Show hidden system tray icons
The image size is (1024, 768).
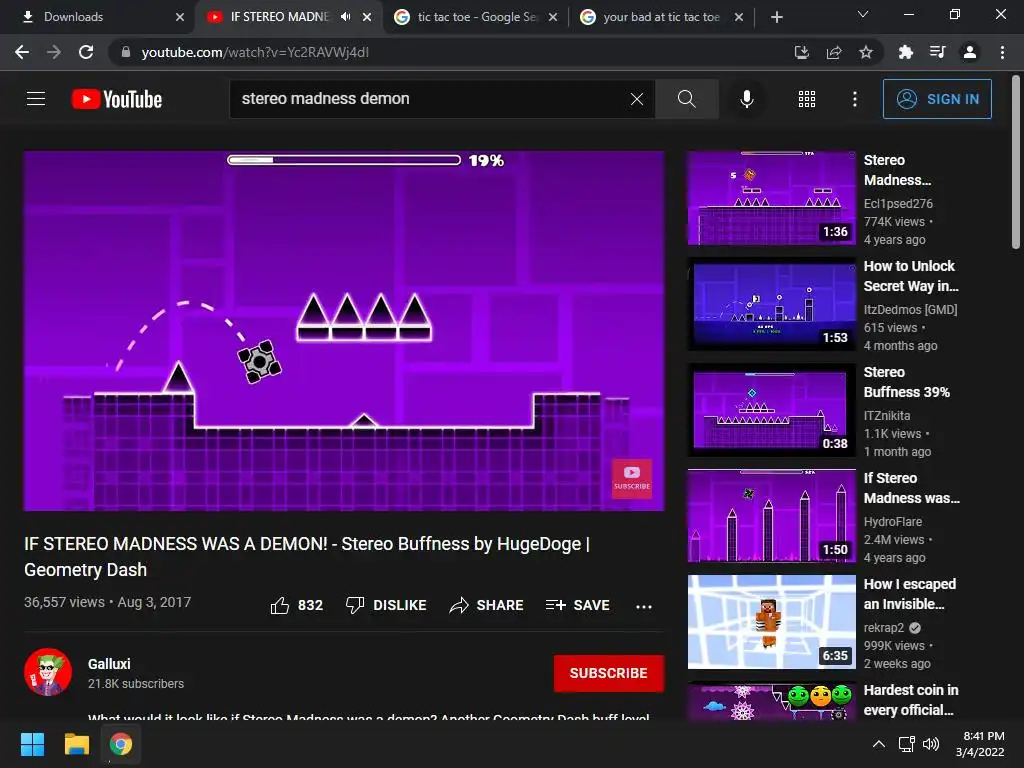(x=879, y=744)
